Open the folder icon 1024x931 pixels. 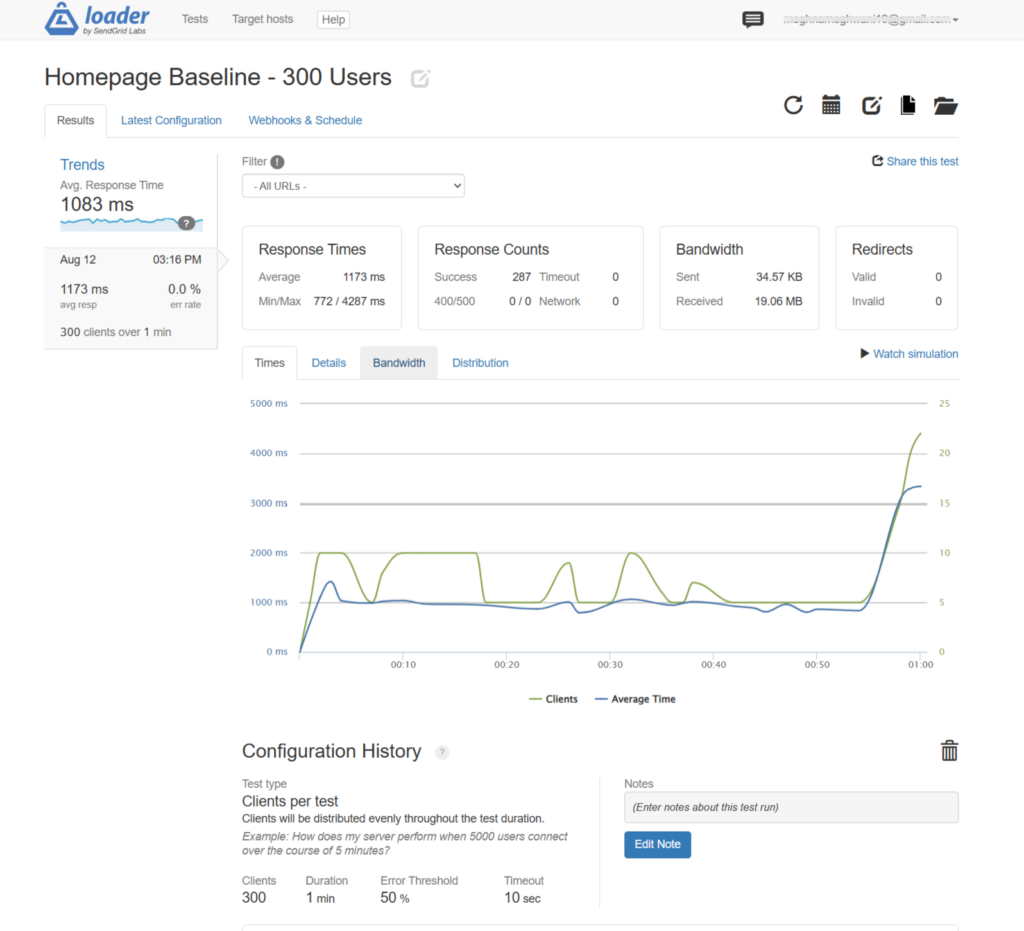point(945,105)
